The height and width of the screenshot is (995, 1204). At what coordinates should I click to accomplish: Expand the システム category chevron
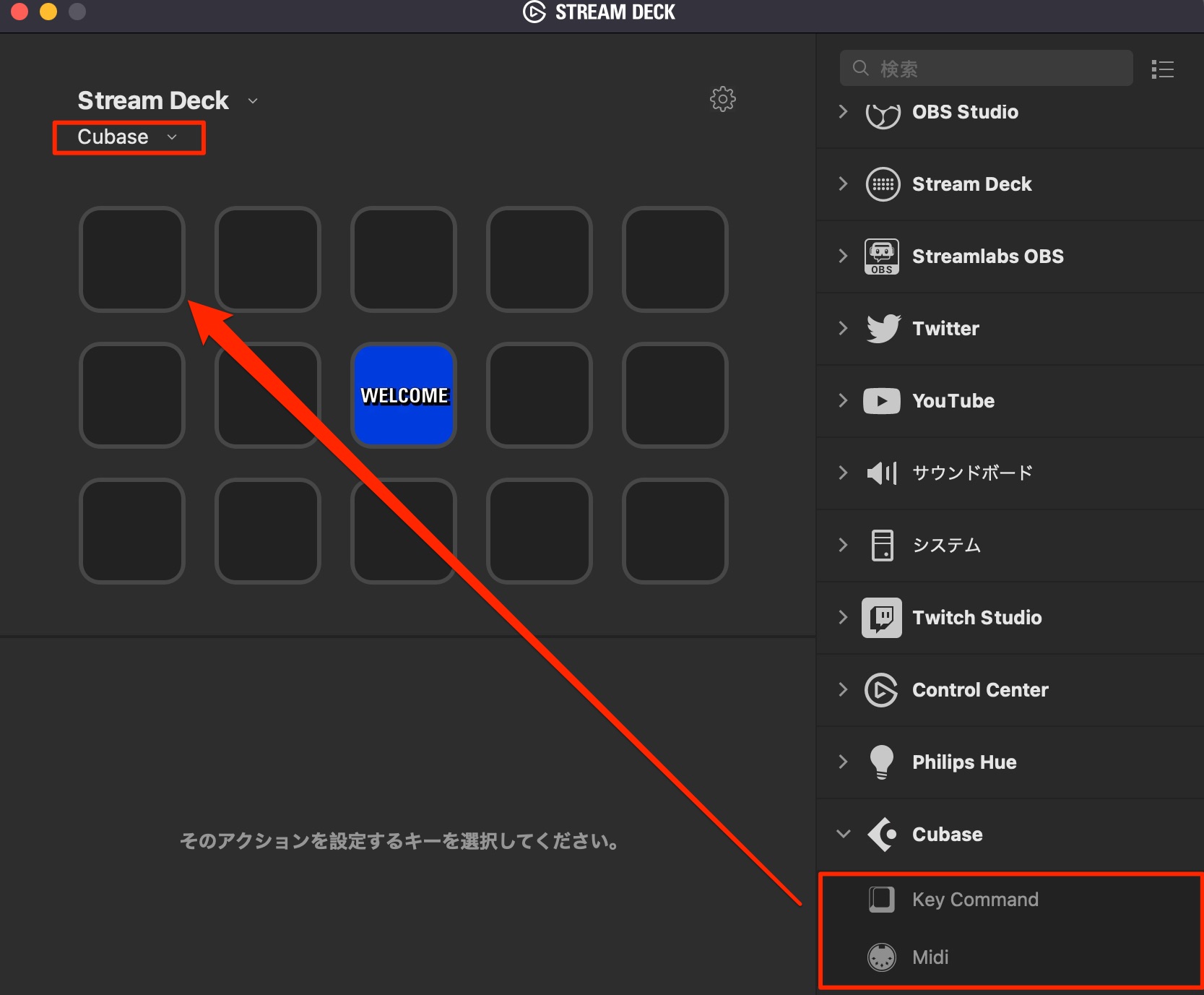pyautogui.click(x=843, y=545)
